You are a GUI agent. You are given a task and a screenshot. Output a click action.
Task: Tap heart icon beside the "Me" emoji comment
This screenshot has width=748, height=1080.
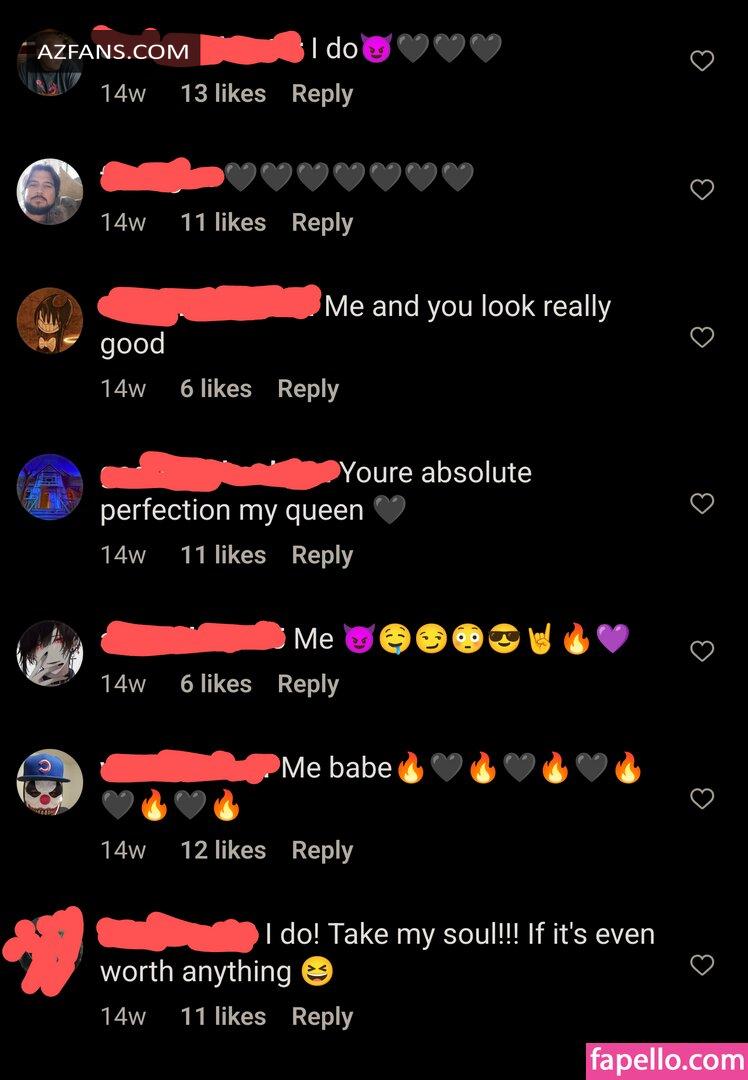click(x=702, y=651)
